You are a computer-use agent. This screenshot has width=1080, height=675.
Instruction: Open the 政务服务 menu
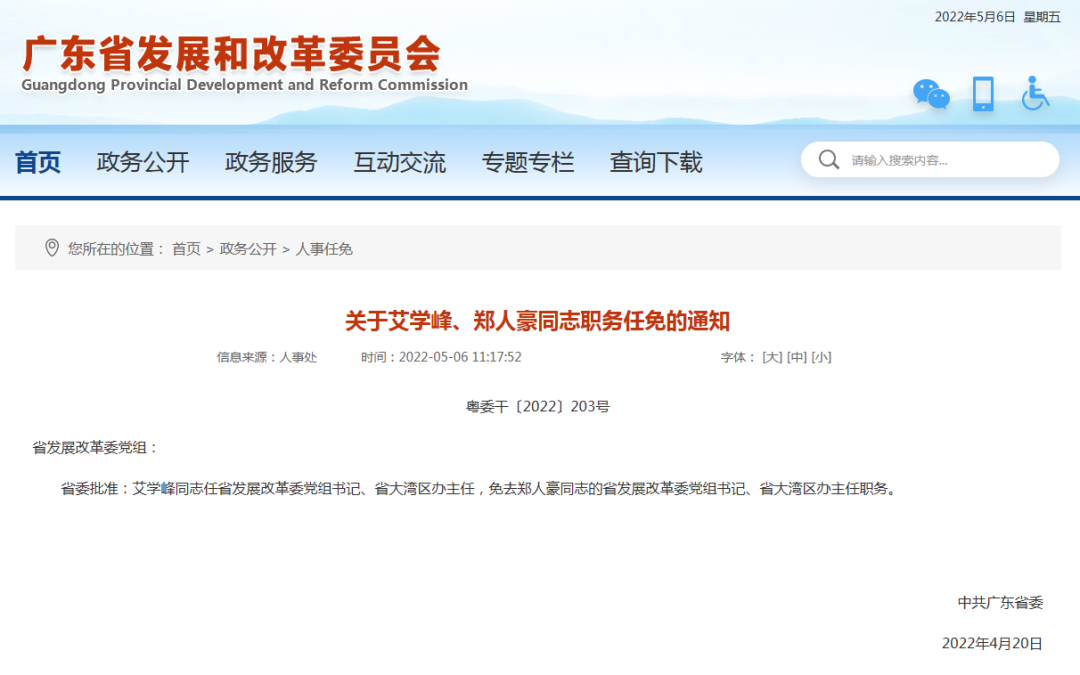point(271,161)
